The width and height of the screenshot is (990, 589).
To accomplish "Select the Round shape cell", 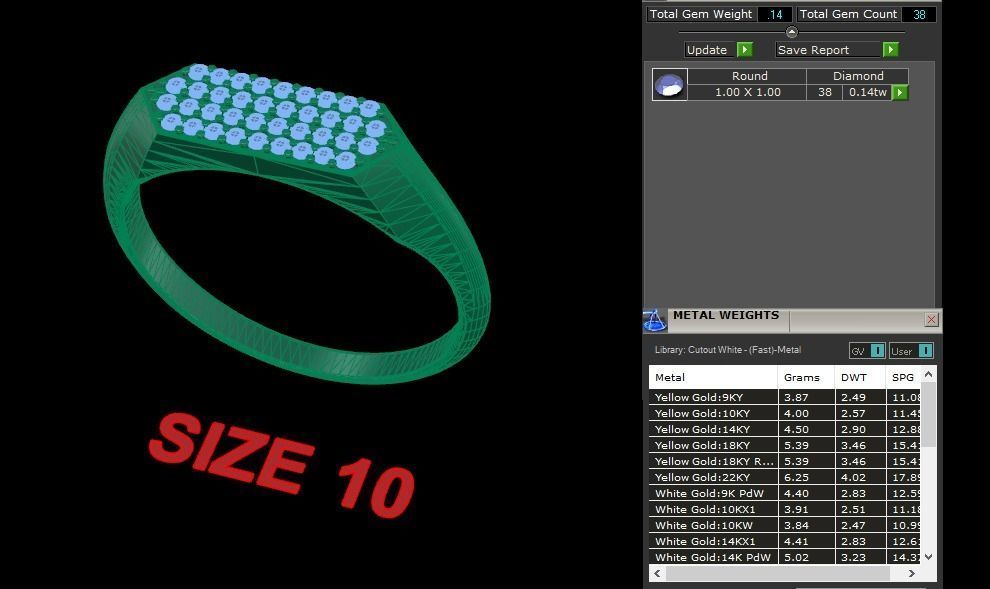I will (747, 76).
